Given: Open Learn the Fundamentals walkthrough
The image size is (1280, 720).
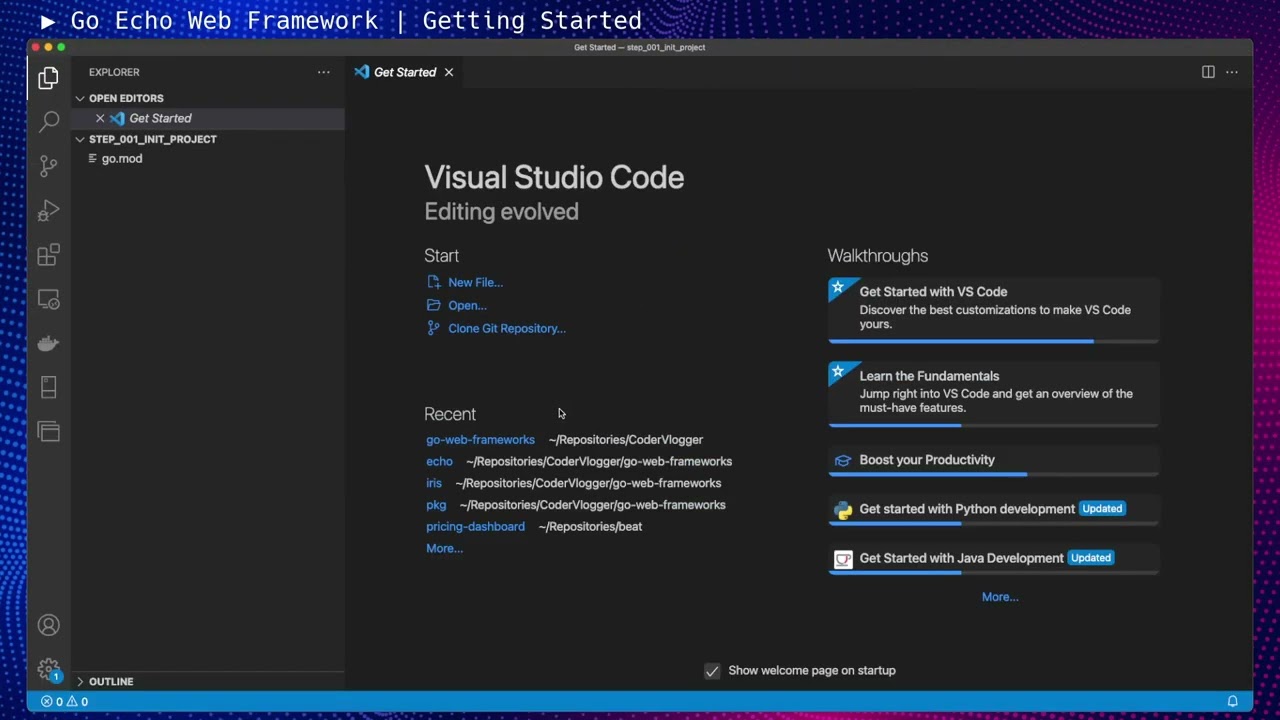Looking at the screenshot, I should pyautogui.click(x=993, y=394).
